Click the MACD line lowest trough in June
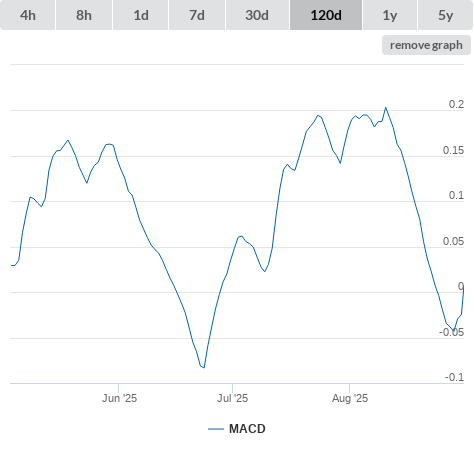Viewport: 474px width, 455px height. [x=203, y=367]
